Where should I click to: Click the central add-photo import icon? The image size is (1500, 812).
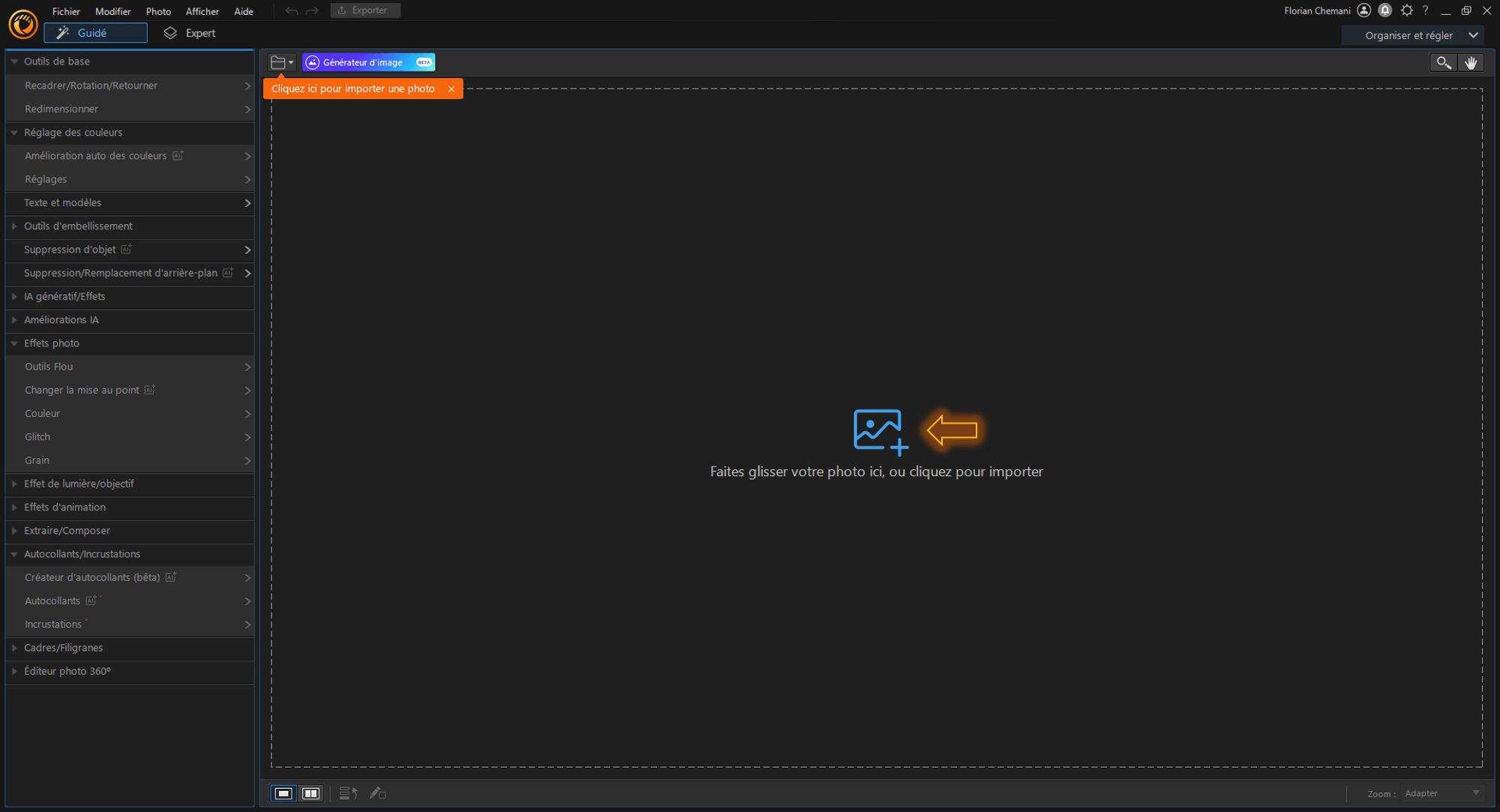(x=880, y=431)
